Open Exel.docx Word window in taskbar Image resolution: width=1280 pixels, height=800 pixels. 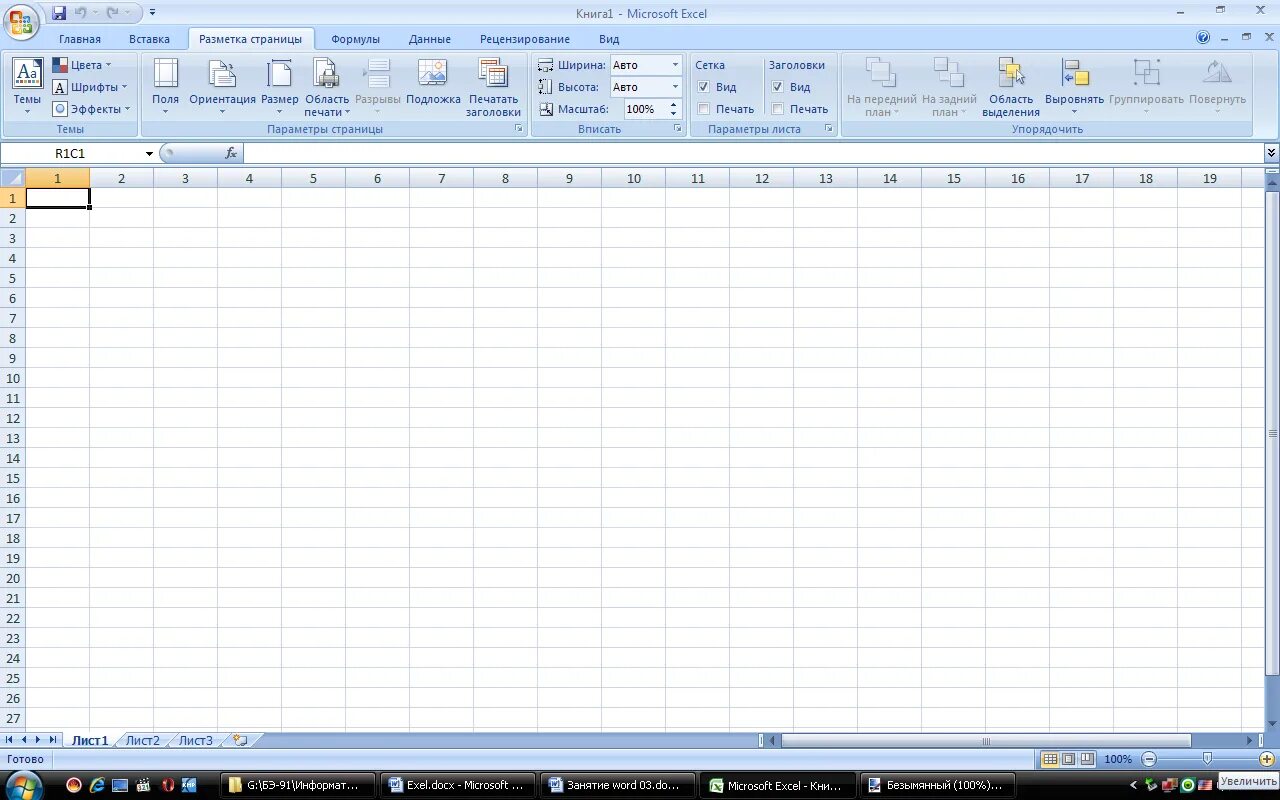[x=460, y=785]
